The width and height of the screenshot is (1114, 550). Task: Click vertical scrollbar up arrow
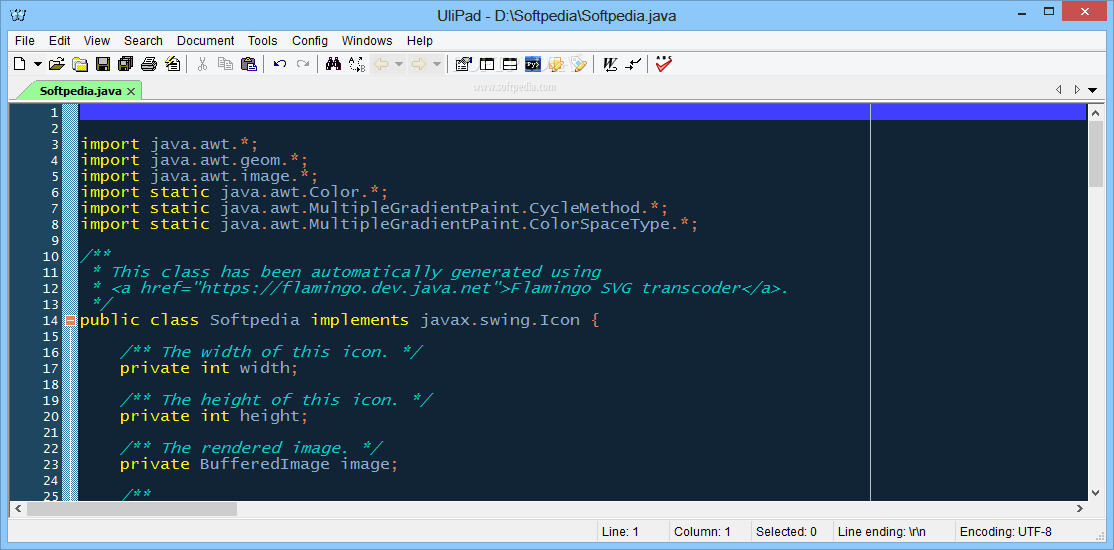(1095, 112)
